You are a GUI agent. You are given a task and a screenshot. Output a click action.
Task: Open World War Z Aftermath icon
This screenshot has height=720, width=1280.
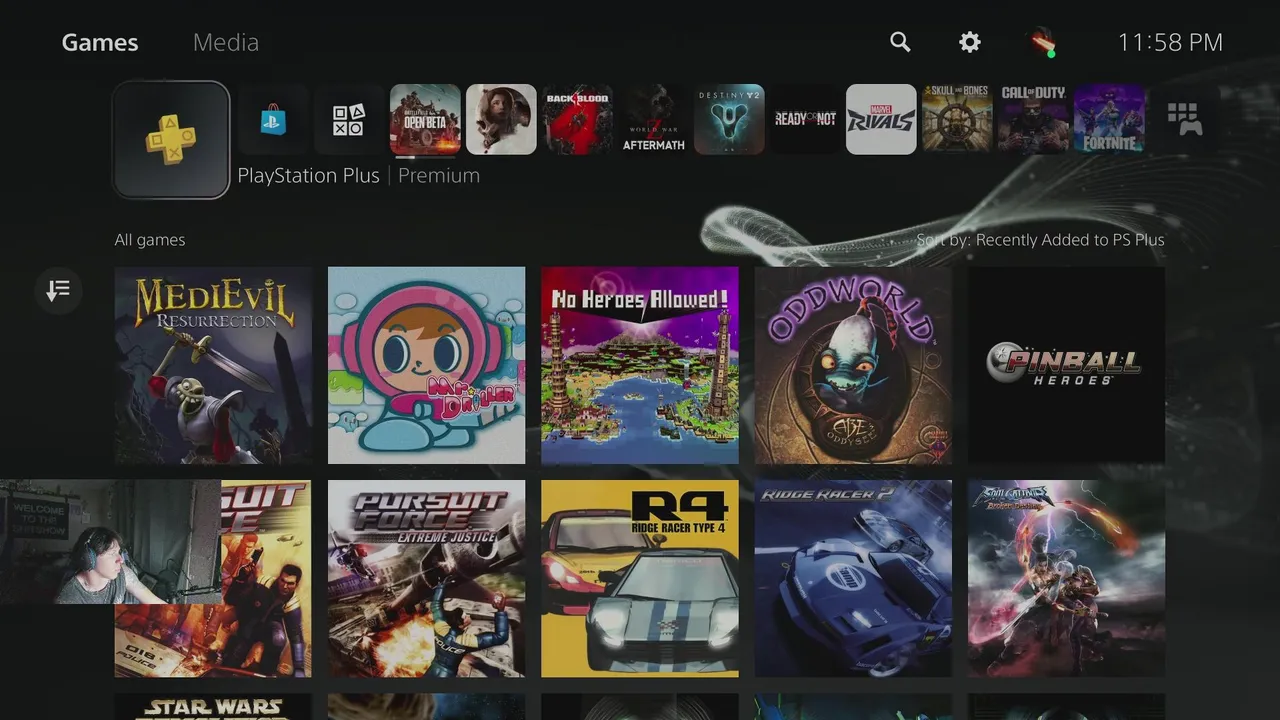[653, 120]
